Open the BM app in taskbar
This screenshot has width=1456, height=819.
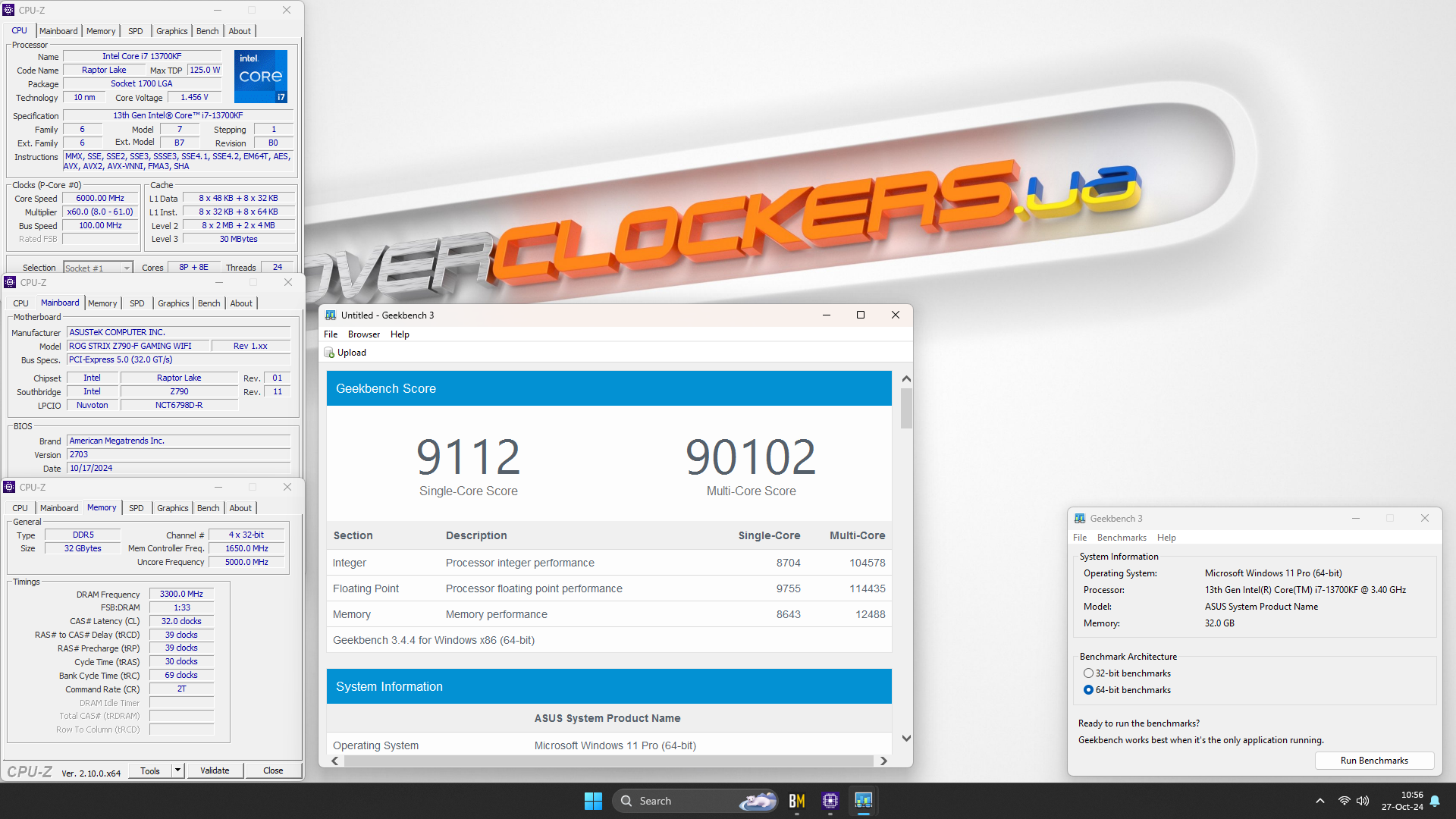796,801
